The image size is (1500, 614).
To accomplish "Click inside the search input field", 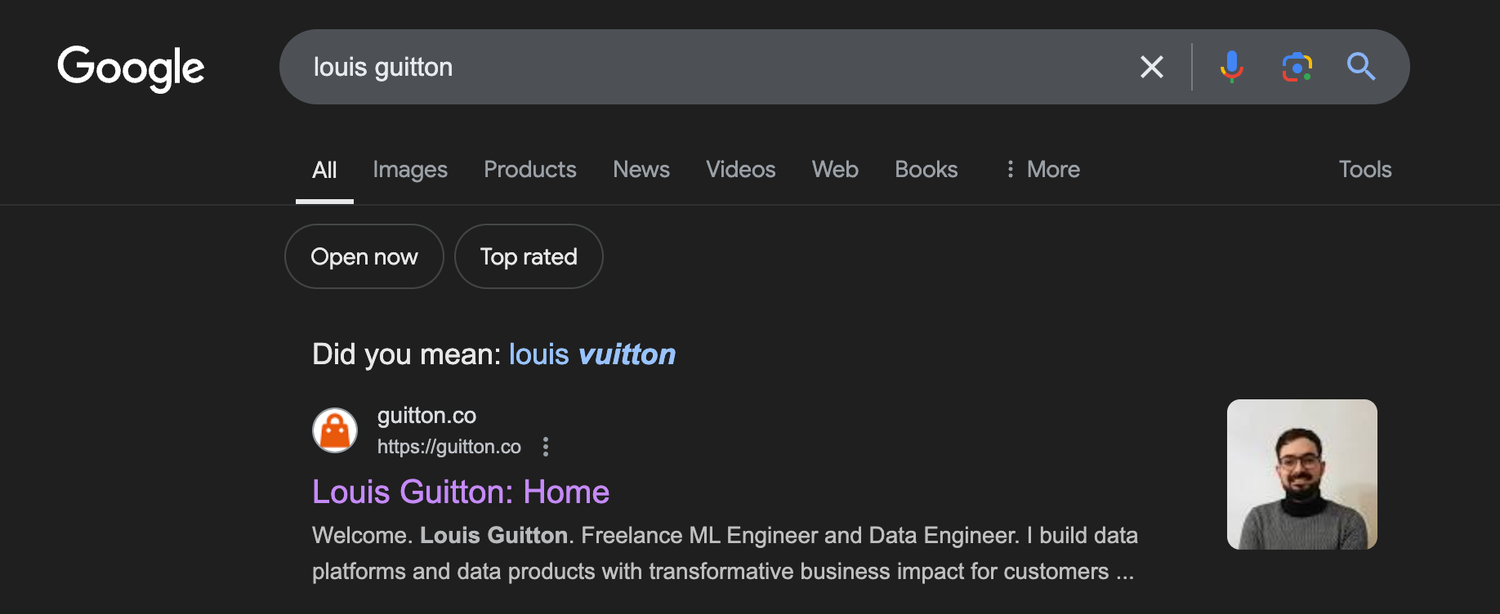I will pyautogui.click(x=700, y=67).
